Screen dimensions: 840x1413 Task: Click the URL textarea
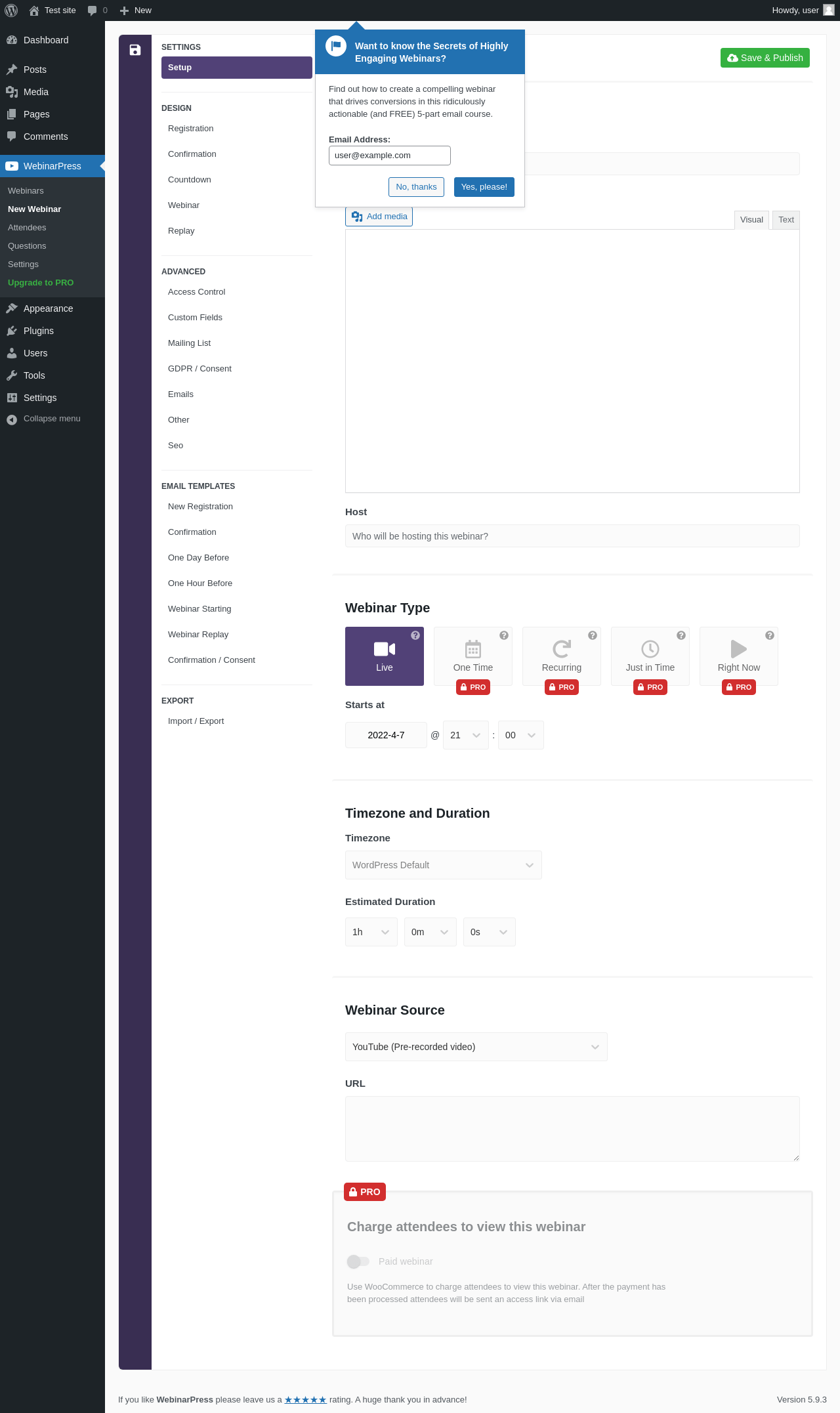coord(572,1129)
